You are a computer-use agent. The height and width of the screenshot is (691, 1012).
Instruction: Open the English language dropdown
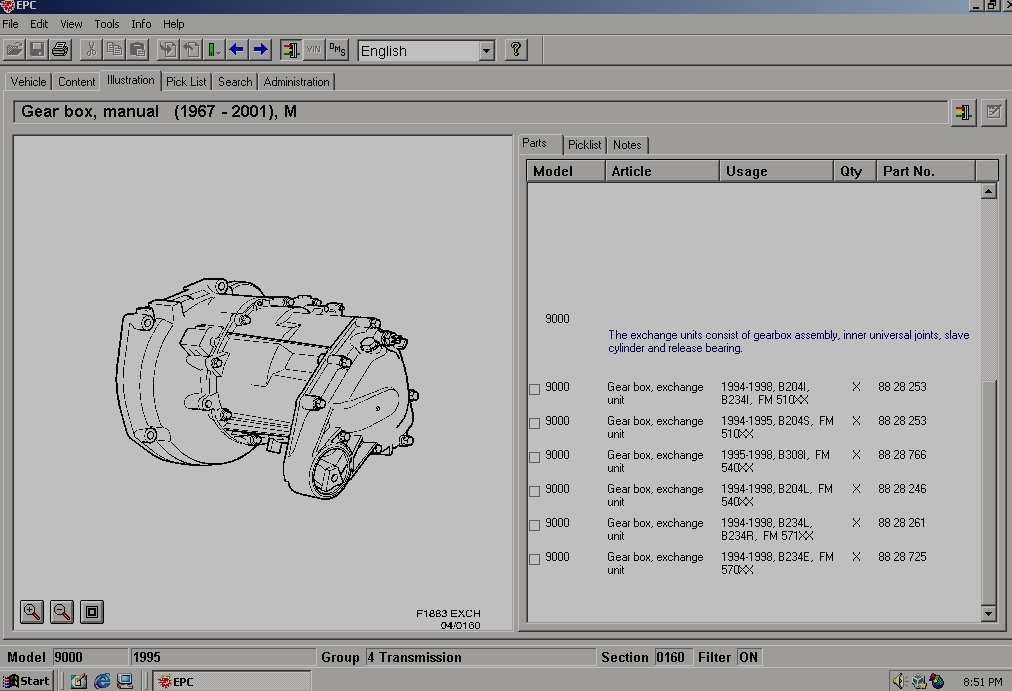[x=486, y=50]
